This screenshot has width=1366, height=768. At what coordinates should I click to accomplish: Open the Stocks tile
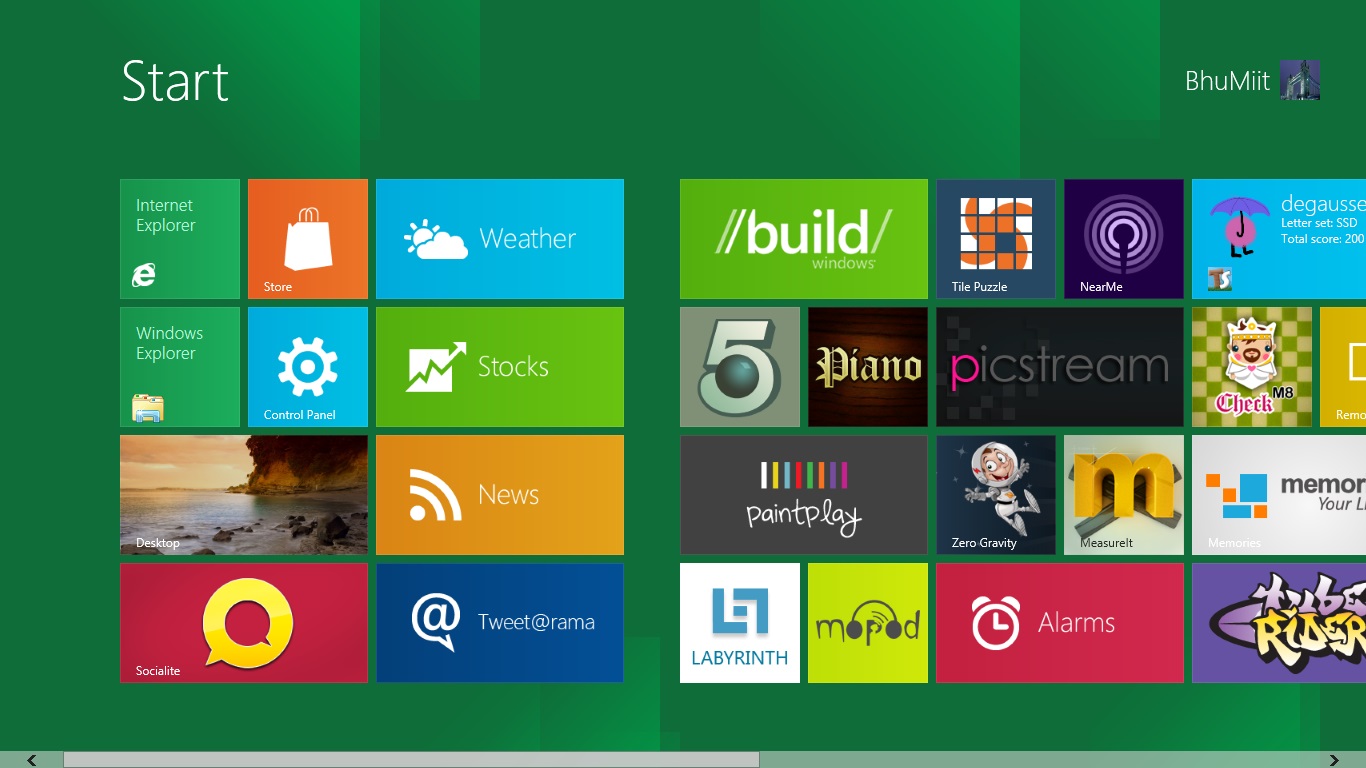tap(500, 367)
